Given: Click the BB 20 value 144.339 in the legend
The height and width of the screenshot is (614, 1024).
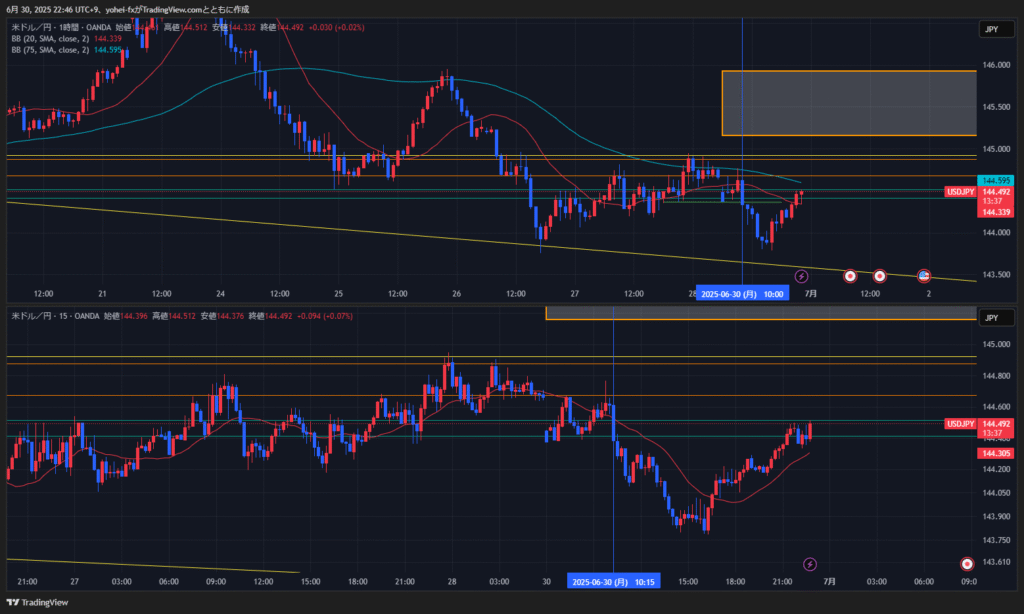Looking at the screenshot, I should [108, 39].
